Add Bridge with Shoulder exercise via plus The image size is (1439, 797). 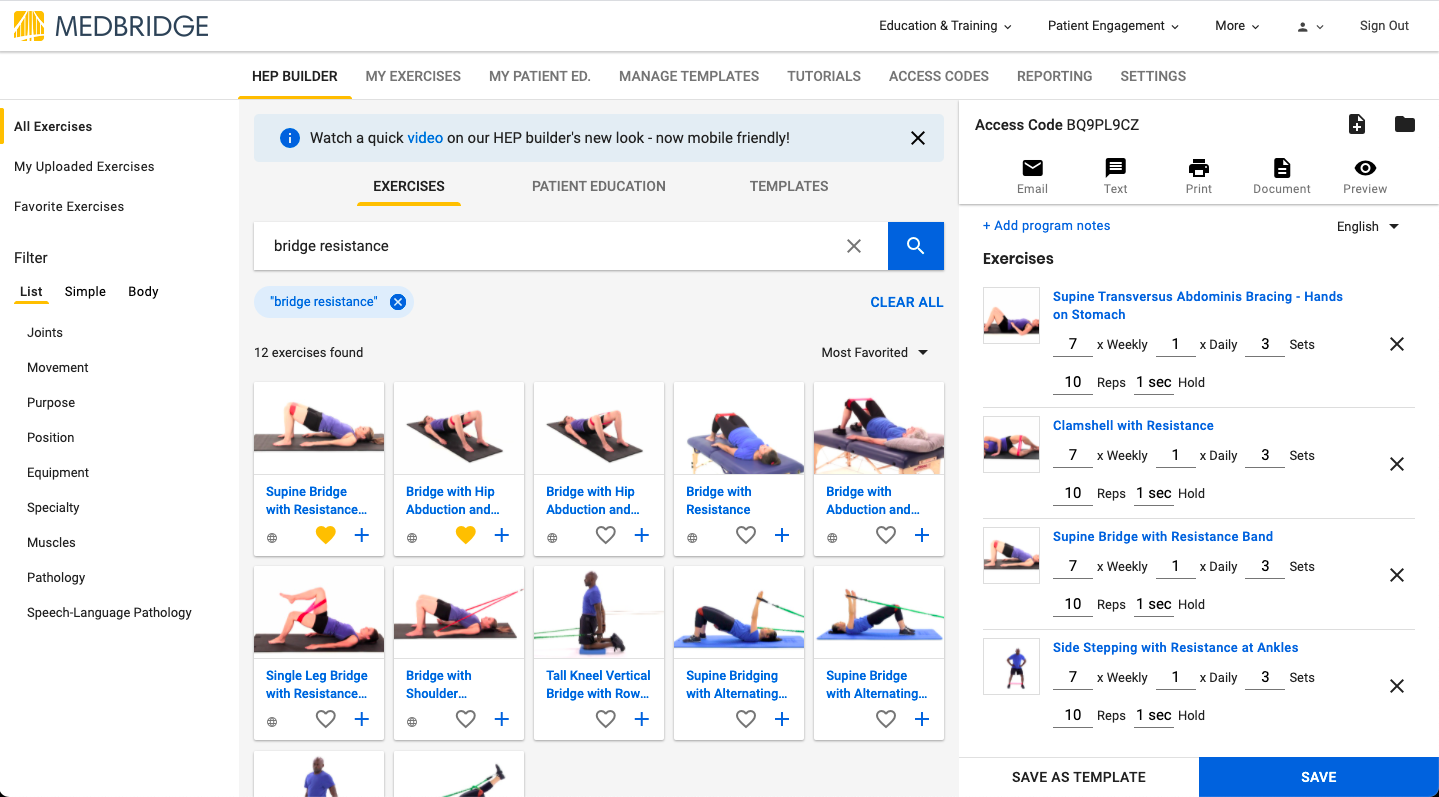point(502,719)
